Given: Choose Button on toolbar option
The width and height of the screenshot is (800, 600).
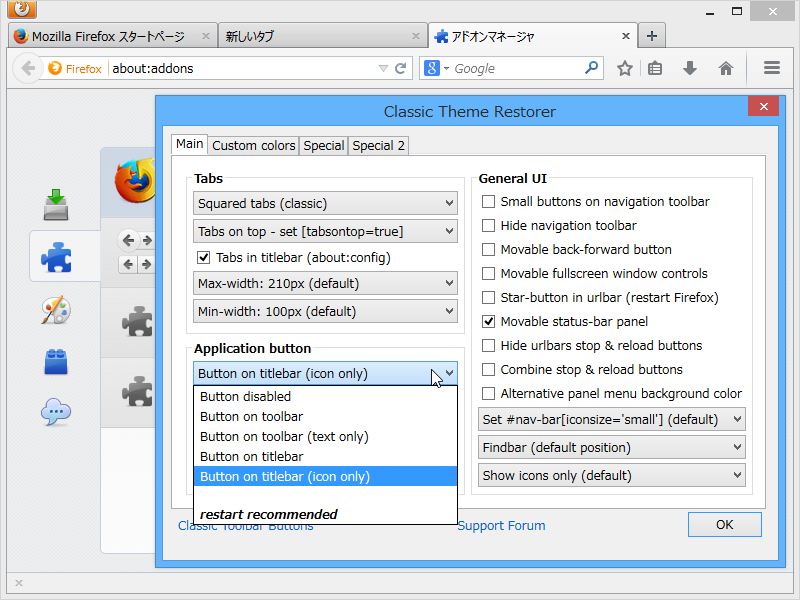Looking at the screenshot, I should (325, 416).
